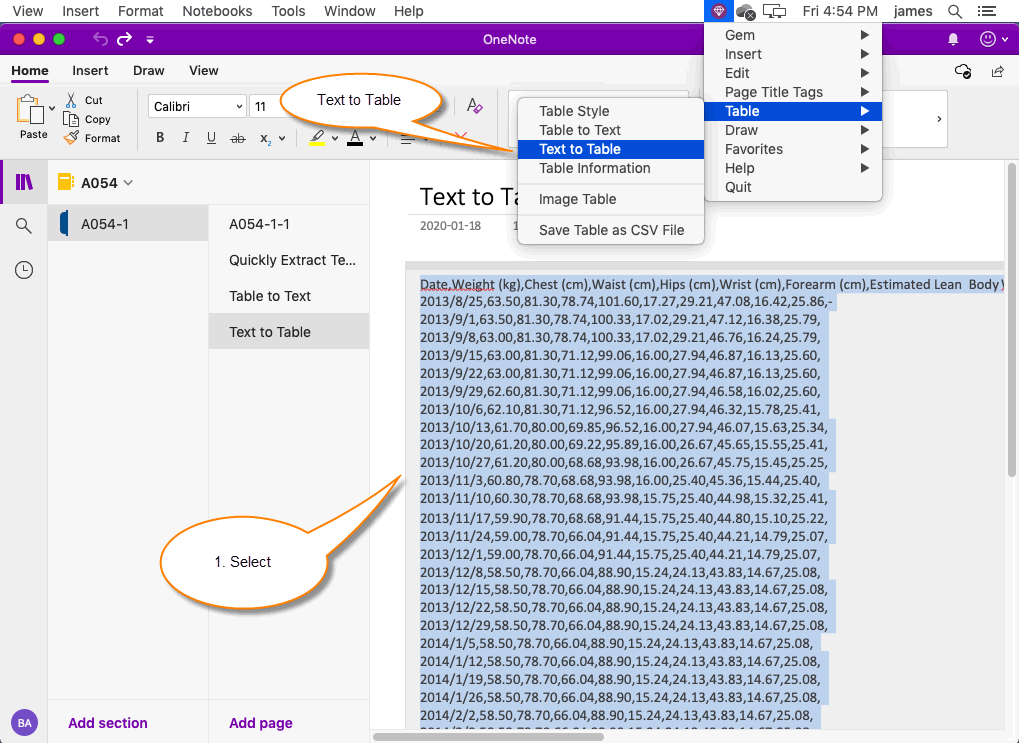The width and height of the screenshot is (1019, 743).
Task: Click the sync status cloud icon
Action: tap(963, 71)
